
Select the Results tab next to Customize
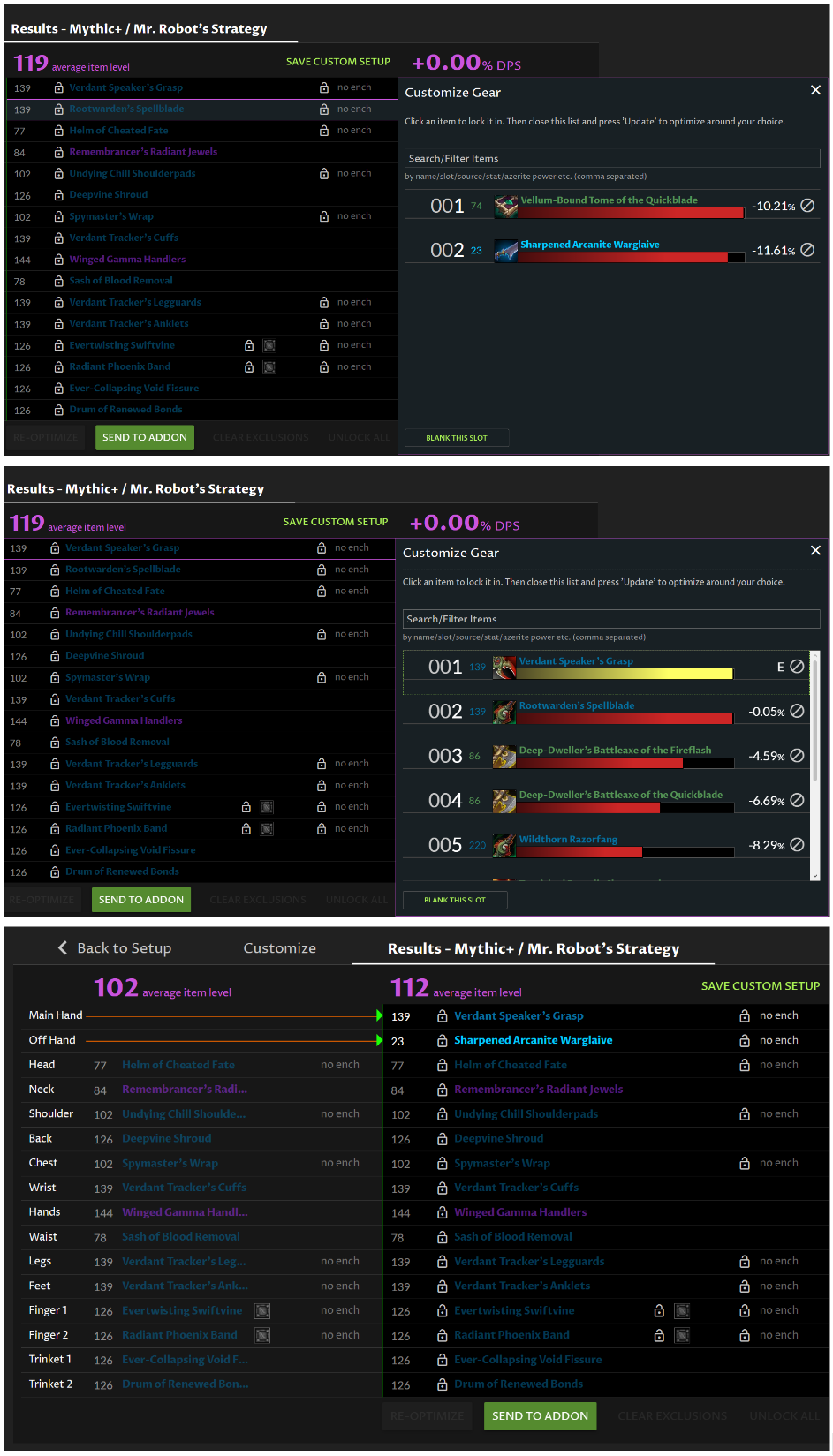[533, 949]
